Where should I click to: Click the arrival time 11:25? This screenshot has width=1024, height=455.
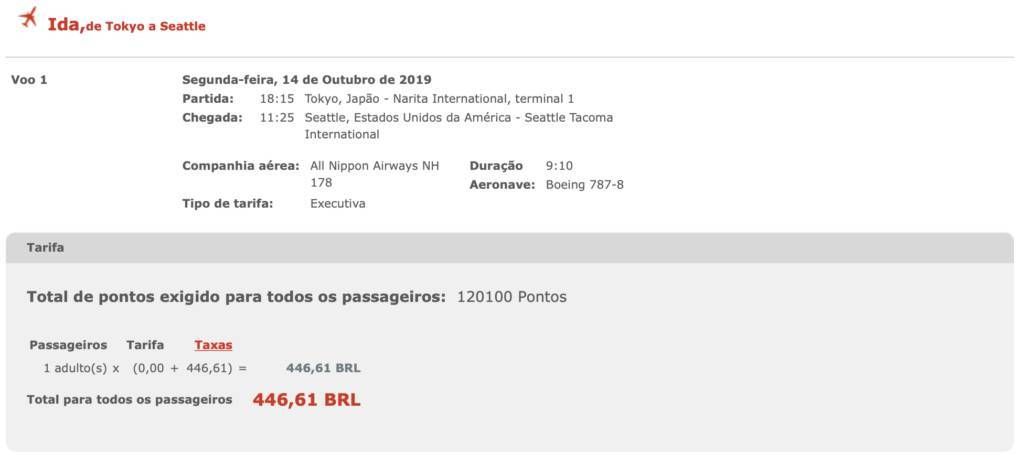277,118
